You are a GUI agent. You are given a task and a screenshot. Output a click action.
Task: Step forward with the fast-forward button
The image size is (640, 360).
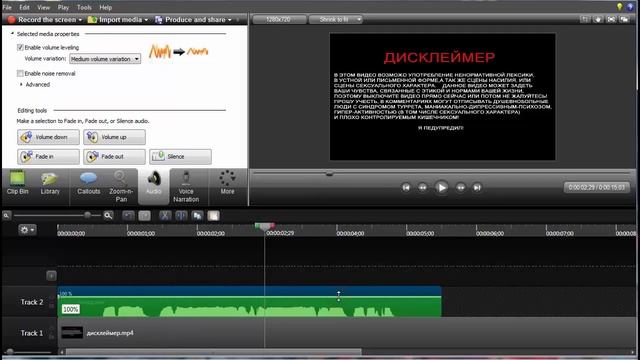pyautogui.click(x=460, y=187)
